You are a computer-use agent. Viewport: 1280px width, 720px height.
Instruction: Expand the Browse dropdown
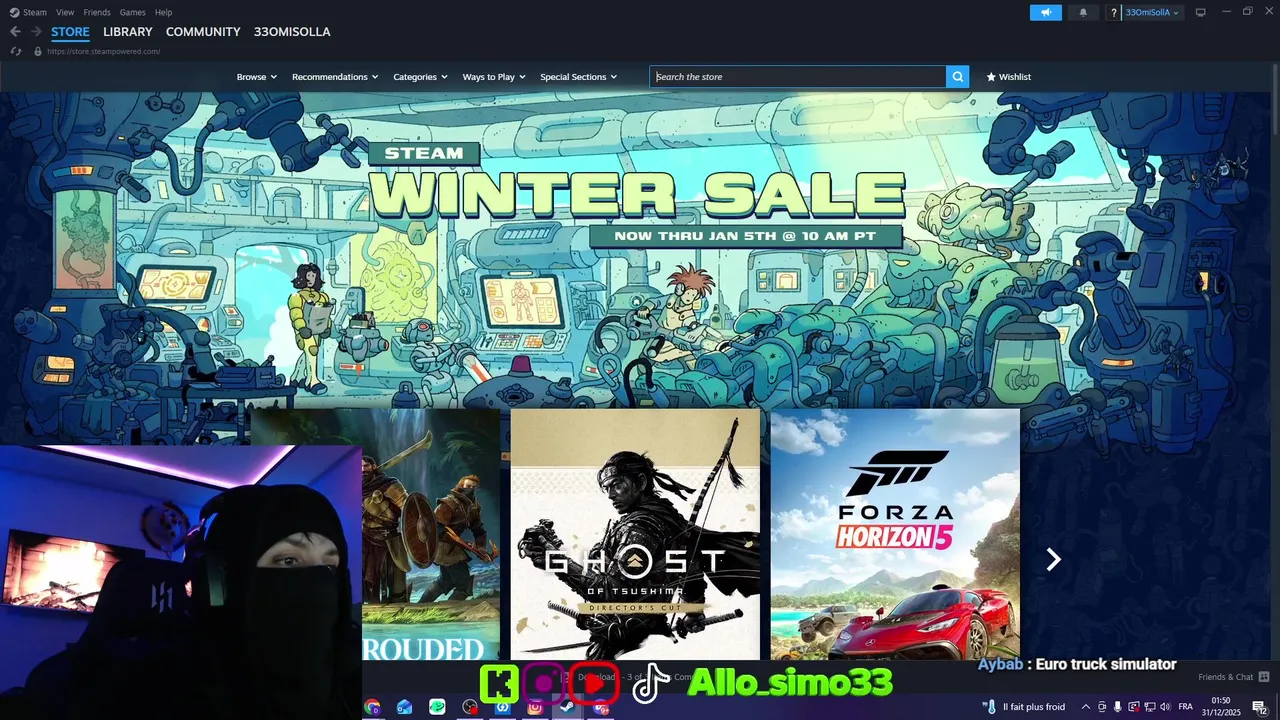click(x=256, y=77)
